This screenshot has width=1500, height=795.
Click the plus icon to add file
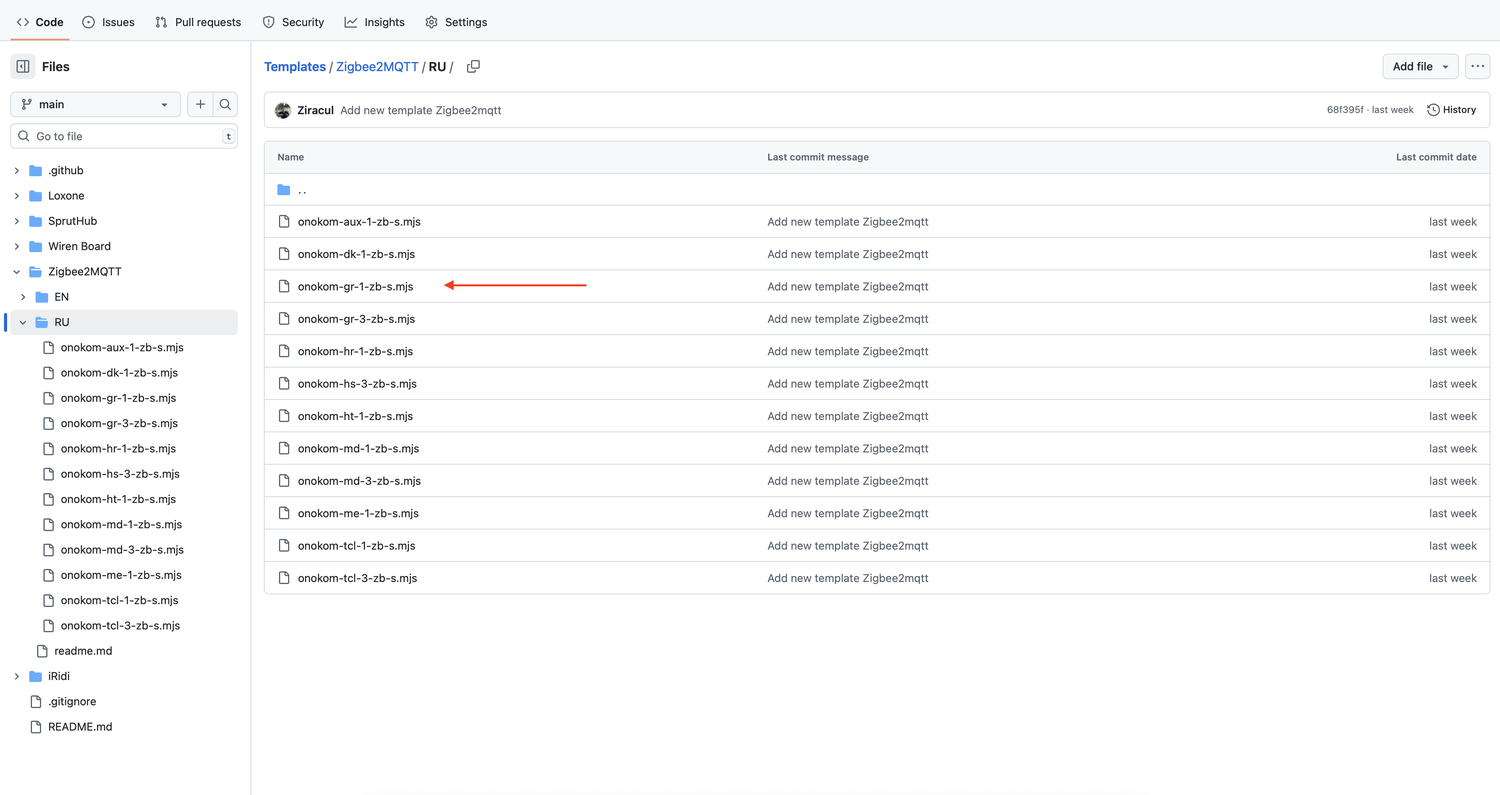click(x=200, y=104)
